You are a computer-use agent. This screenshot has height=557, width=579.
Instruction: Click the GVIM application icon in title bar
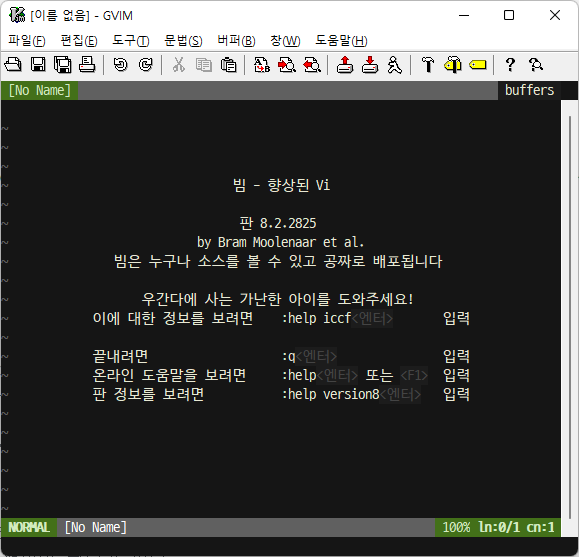[x=17, y=15]
